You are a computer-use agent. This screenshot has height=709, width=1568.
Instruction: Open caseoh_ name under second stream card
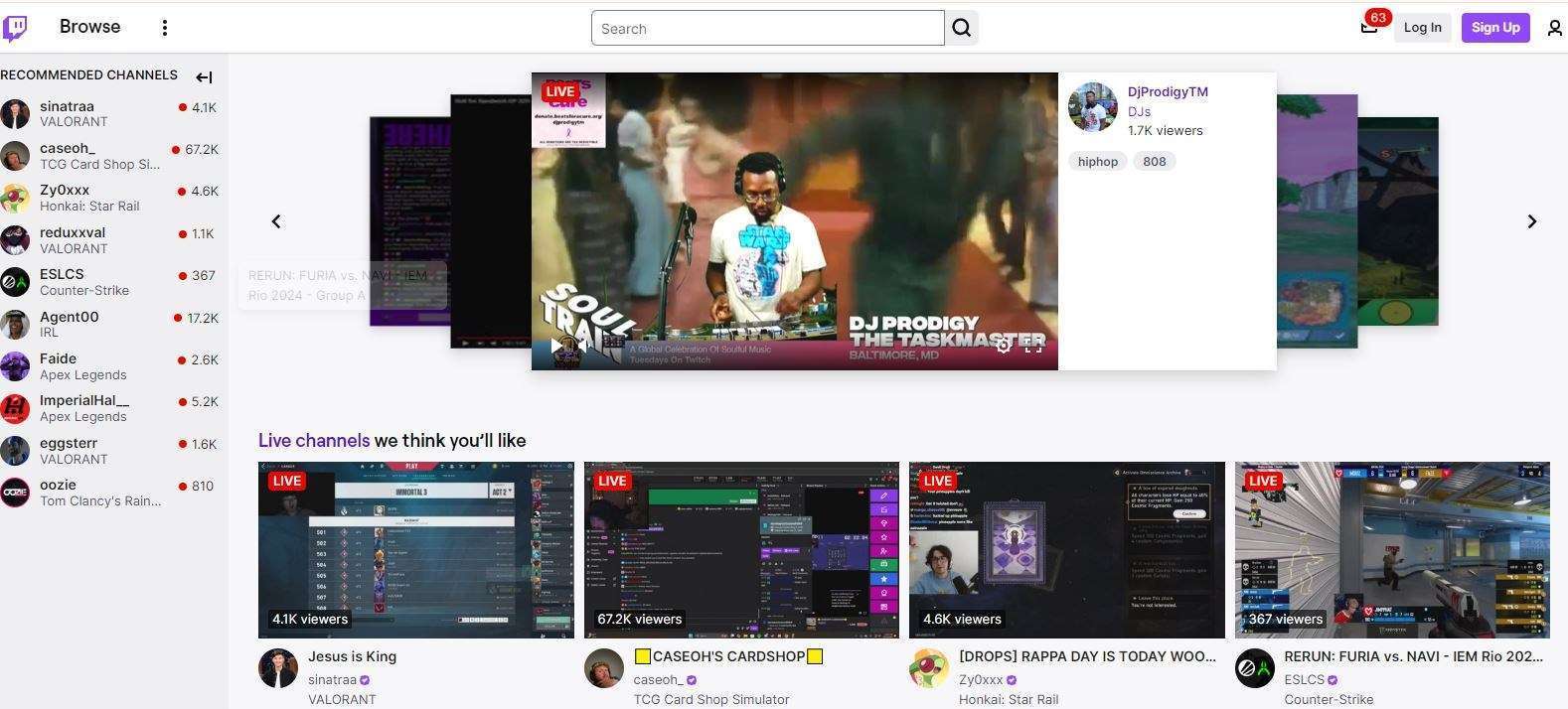click(658, 680)
